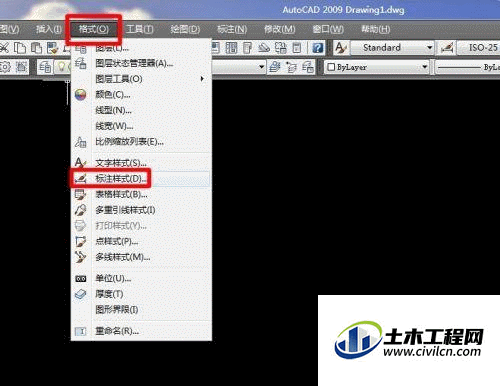Screen dimensions: 500x386
Task: Select the Match Properties paintbrush icon
Action: (52, 48)
